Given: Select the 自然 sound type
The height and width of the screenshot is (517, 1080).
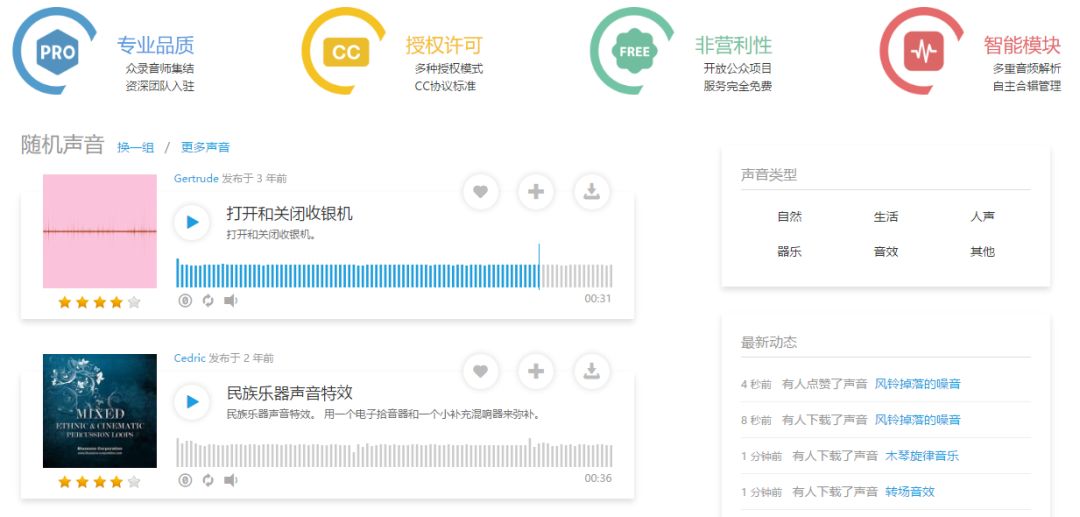Looking at the screenshot, I should click(x=789, y=217).
